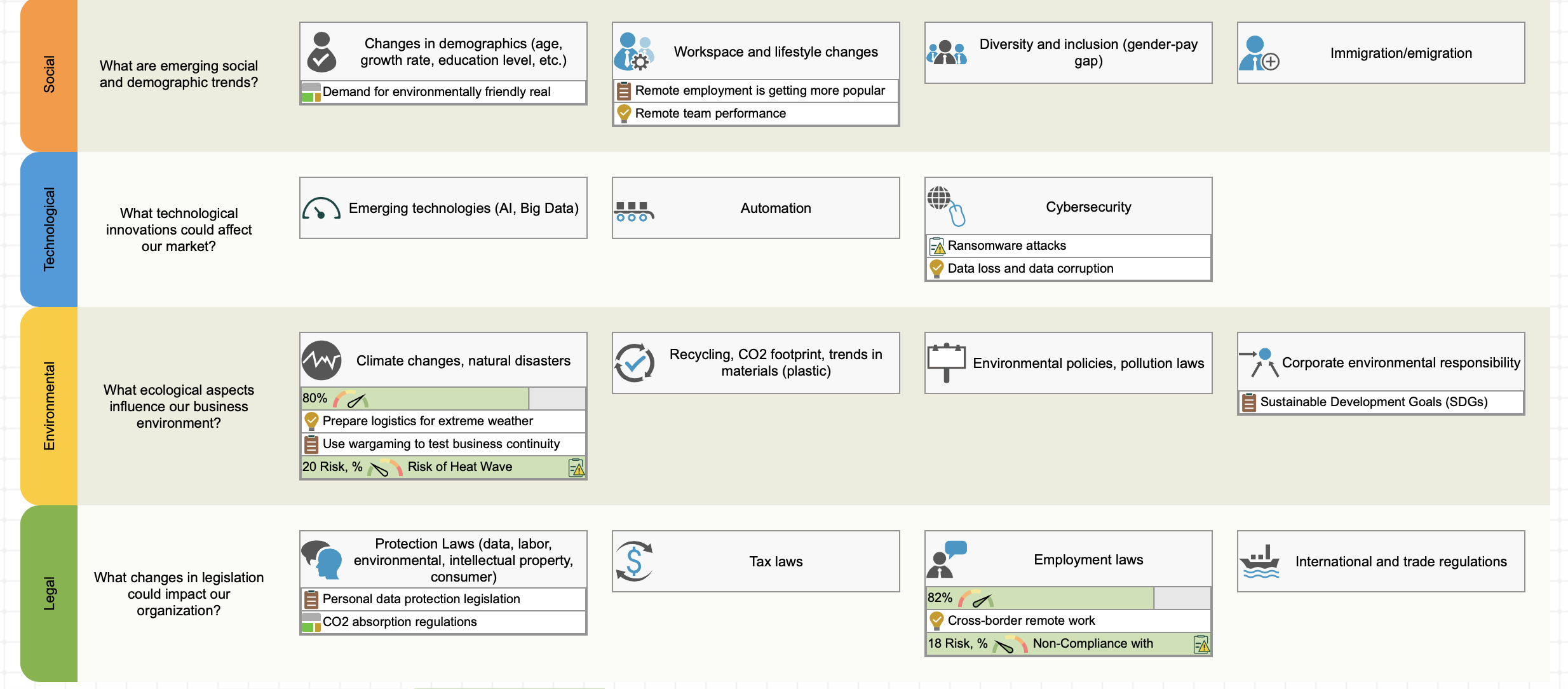Click the Environmental policies signboard icon

[946, 362]
